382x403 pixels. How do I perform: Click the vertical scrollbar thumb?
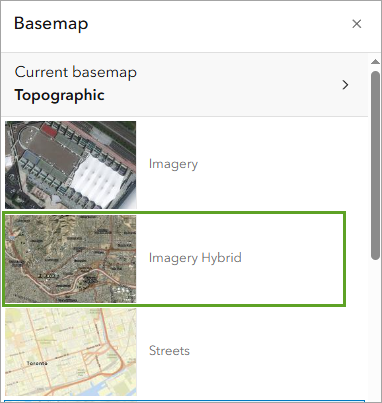[375, 165]
